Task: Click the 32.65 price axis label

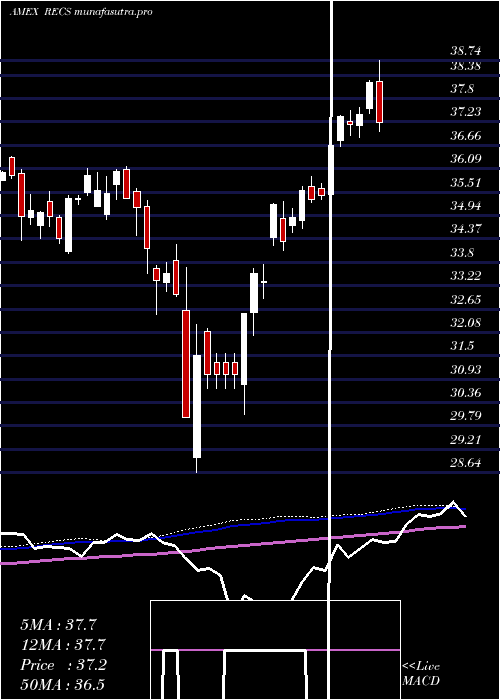Action: [466, 299]
